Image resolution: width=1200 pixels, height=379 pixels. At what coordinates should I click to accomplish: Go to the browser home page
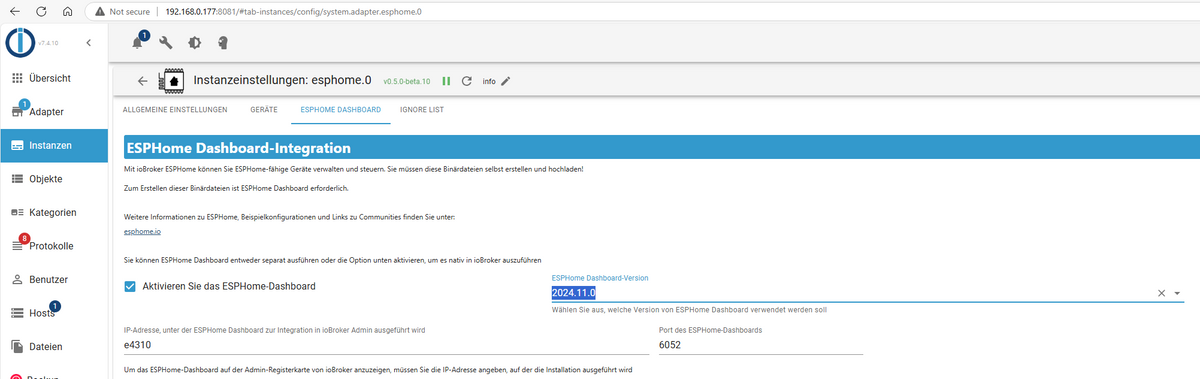pos(67,11)
